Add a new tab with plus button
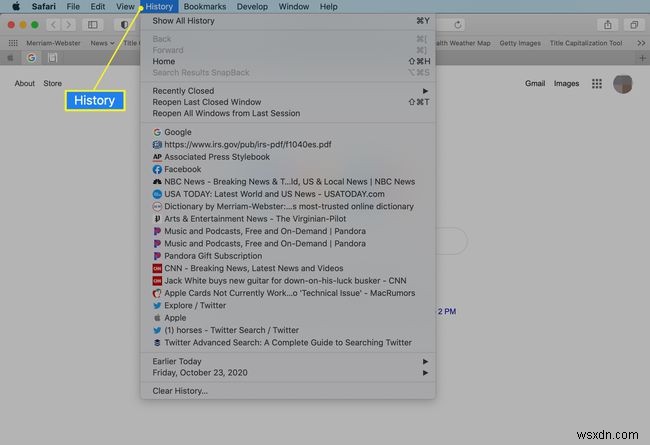 pyautogui.click(x=642, y=58)
